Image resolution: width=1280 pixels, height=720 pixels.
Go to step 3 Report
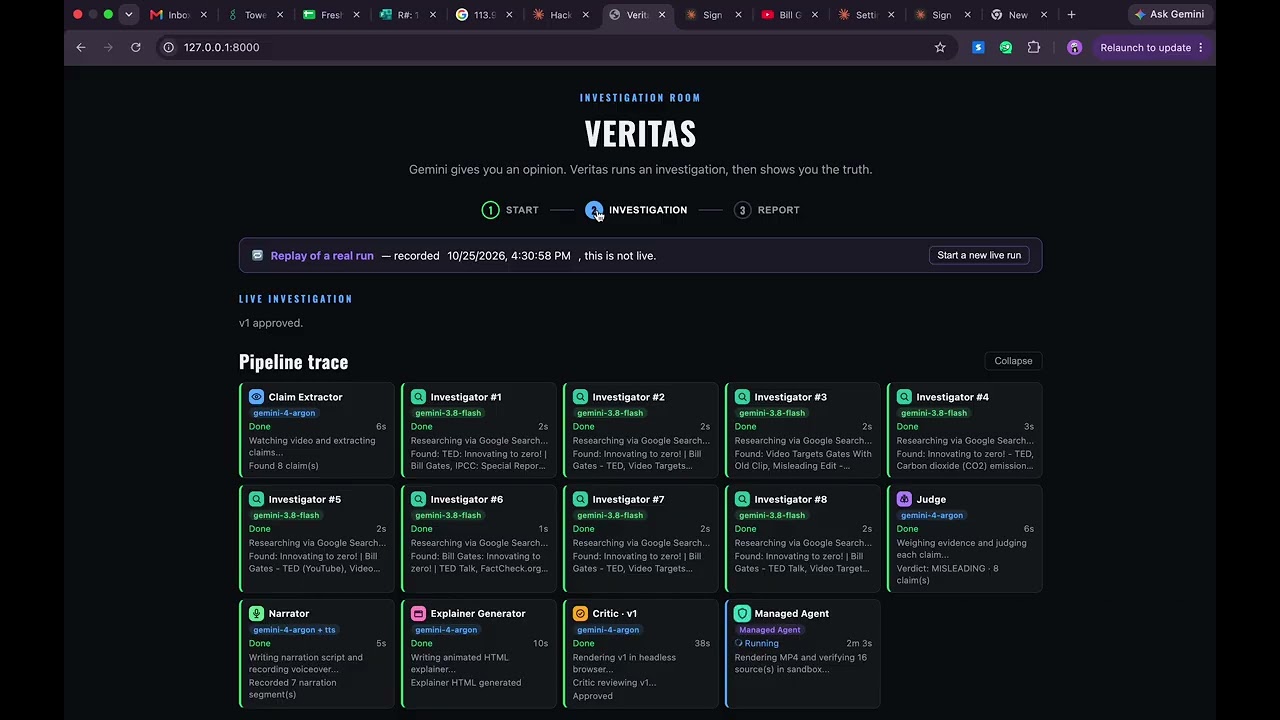point(767,210)
